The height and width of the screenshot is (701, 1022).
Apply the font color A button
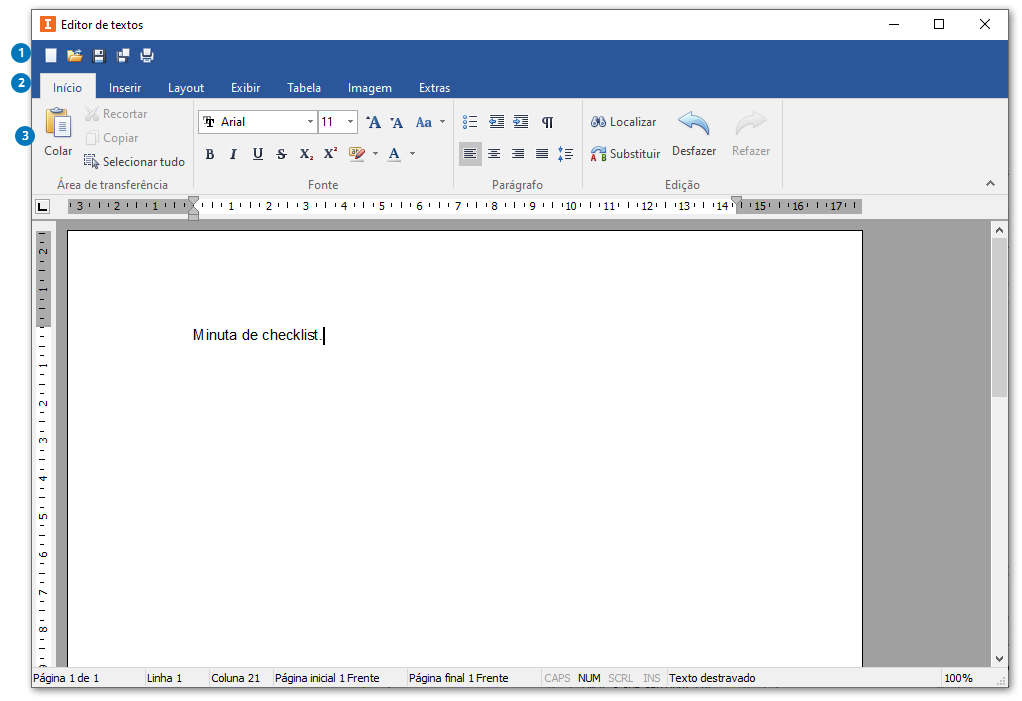[x=394, y=154]
